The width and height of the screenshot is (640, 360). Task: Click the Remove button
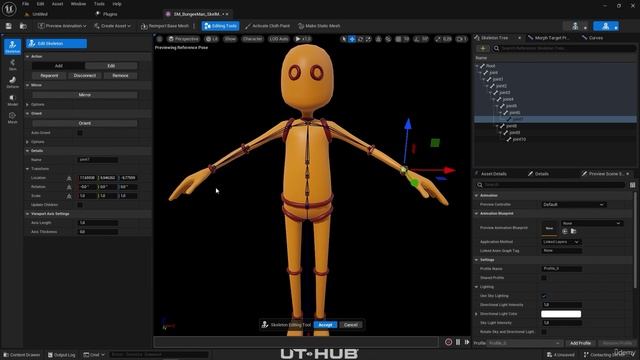(x=120, y=76)
